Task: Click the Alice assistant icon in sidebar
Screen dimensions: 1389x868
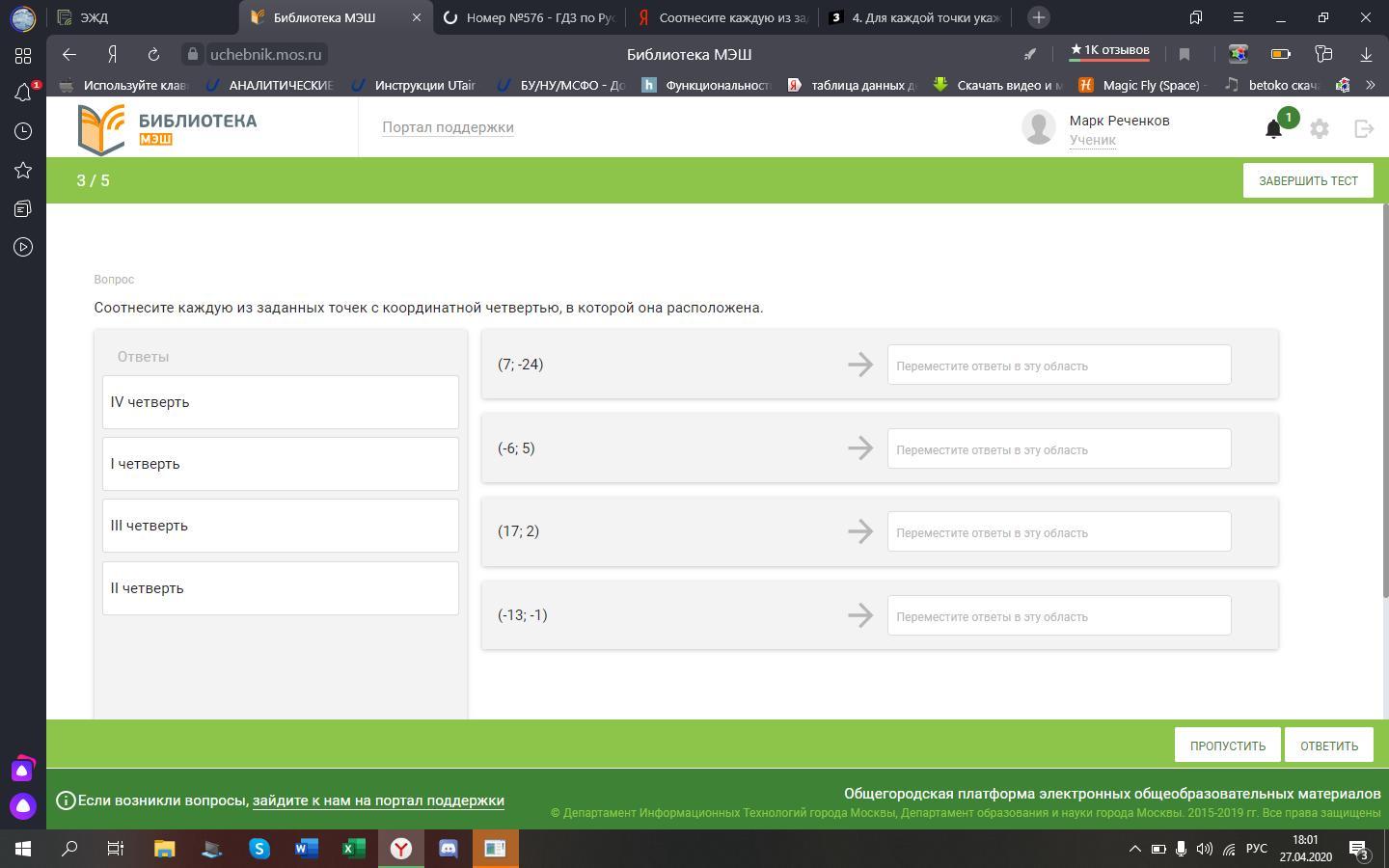Action: (23, 805)
